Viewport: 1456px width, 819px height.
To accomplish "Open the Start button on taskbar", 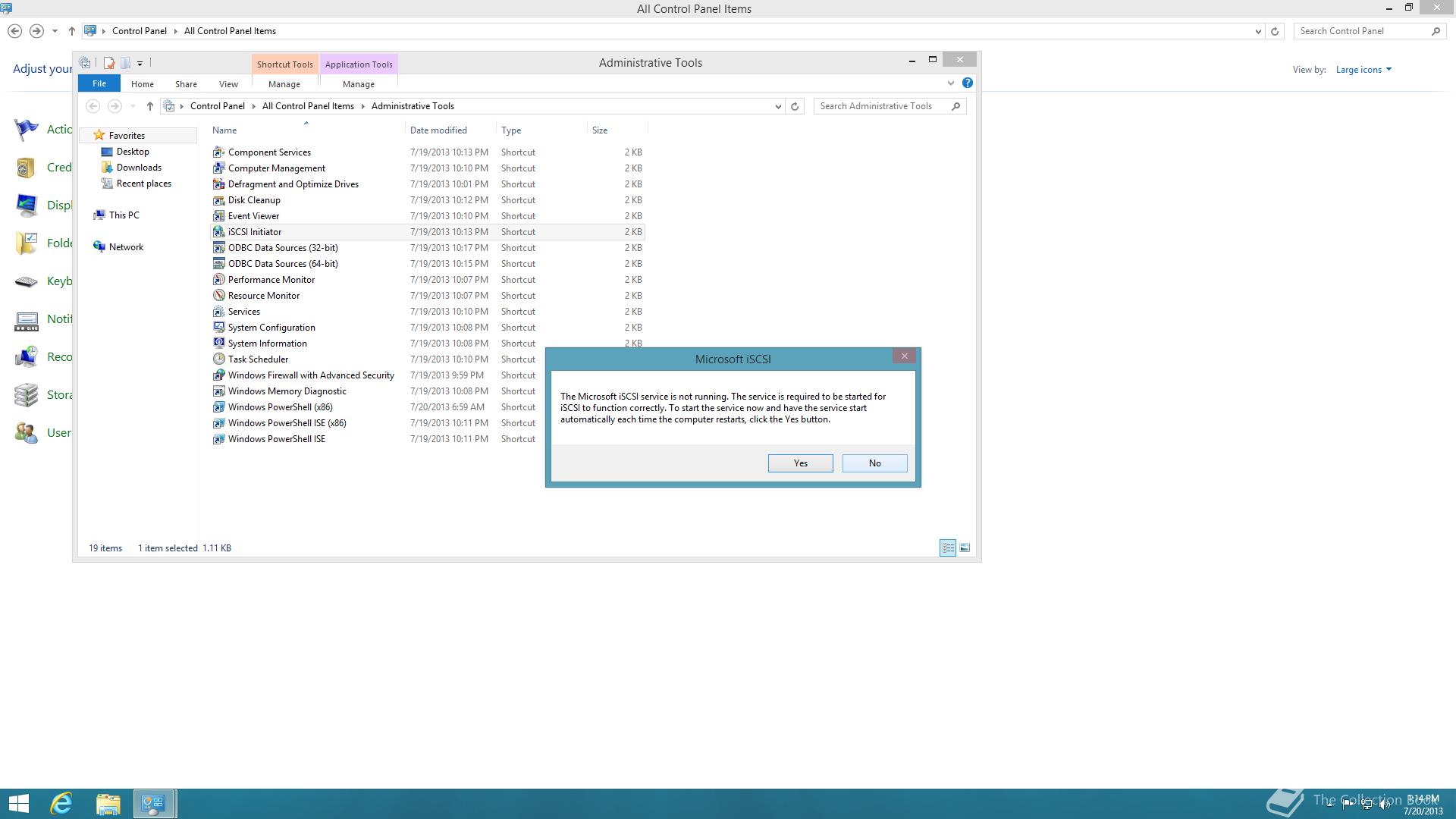I will point(19,804).
